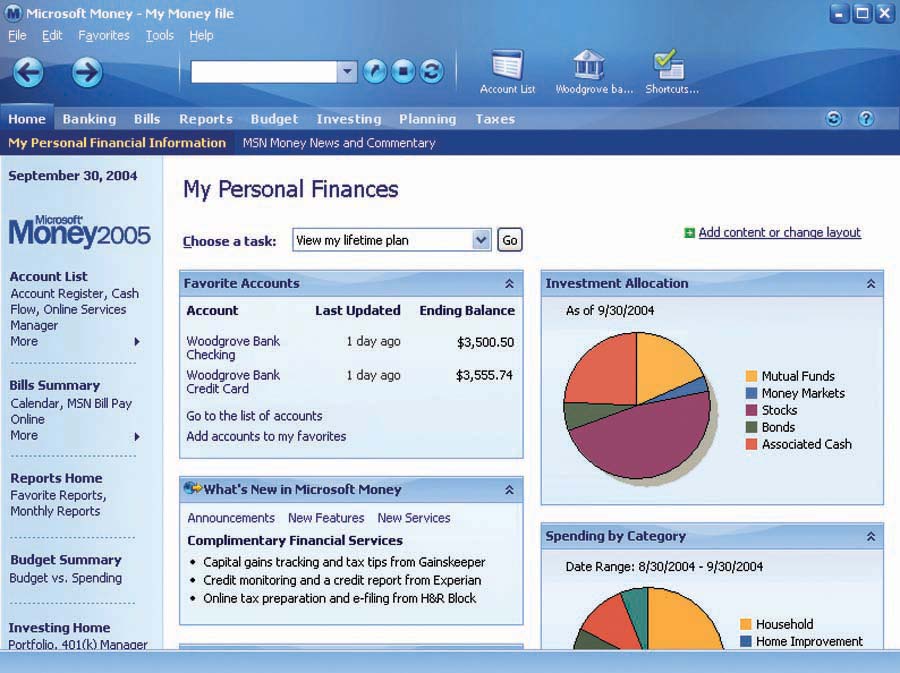This screenshot has height=673, width=900.
Task: Switch to the Bills tab
Action: [147, 119]
